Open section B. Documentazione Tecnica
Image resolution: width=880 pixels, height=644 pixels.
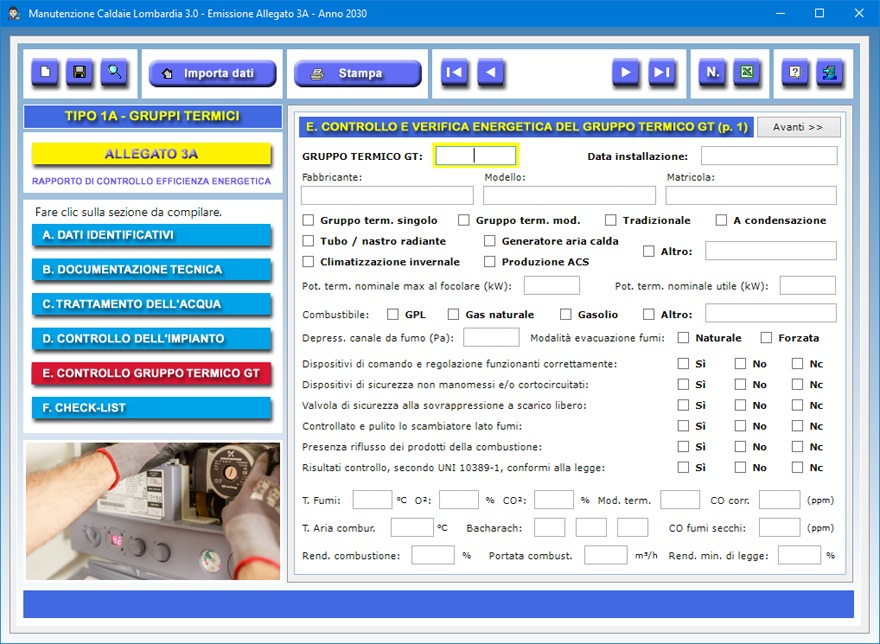152,270
